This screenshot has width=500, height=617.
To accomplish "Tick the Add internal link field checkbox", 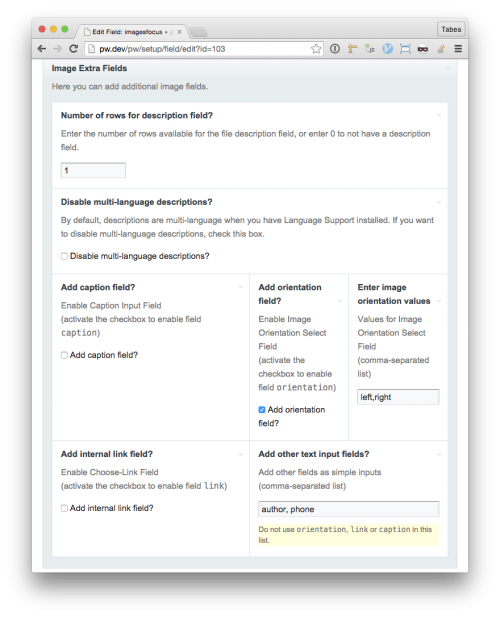I will tap(64, 508).
